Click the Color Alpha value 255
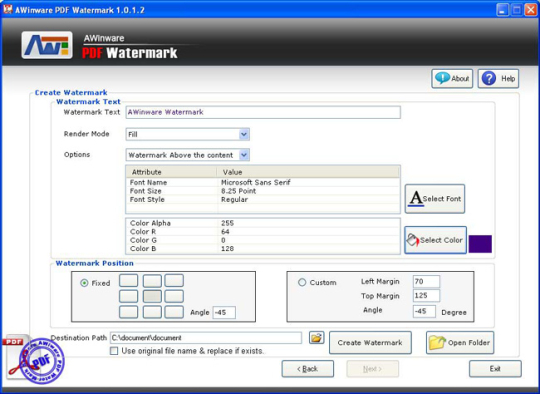Screen dimensions: 540x394 click(227, 223)
